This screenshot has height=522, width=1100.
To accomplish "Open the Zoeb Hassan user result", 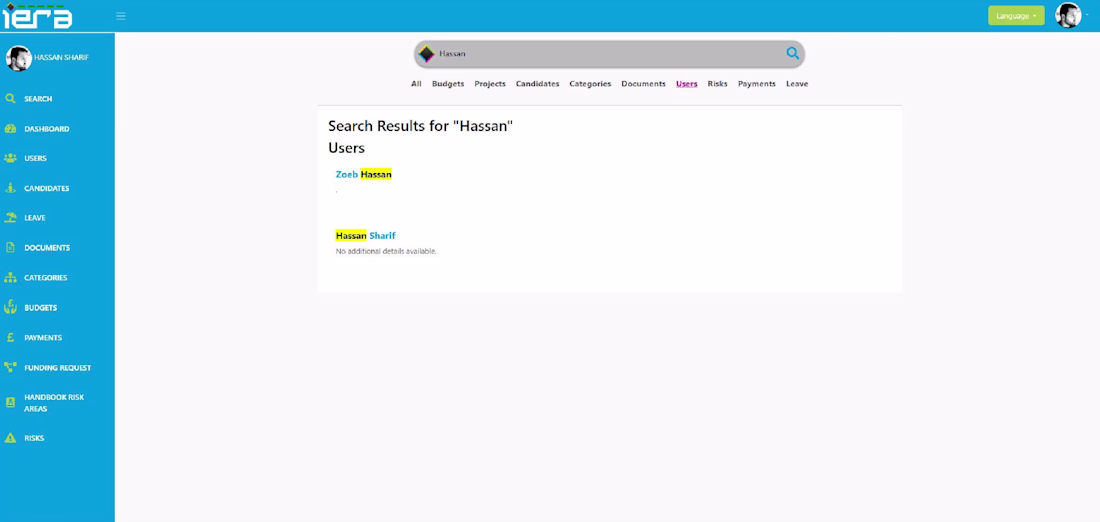I will [363, 174].
